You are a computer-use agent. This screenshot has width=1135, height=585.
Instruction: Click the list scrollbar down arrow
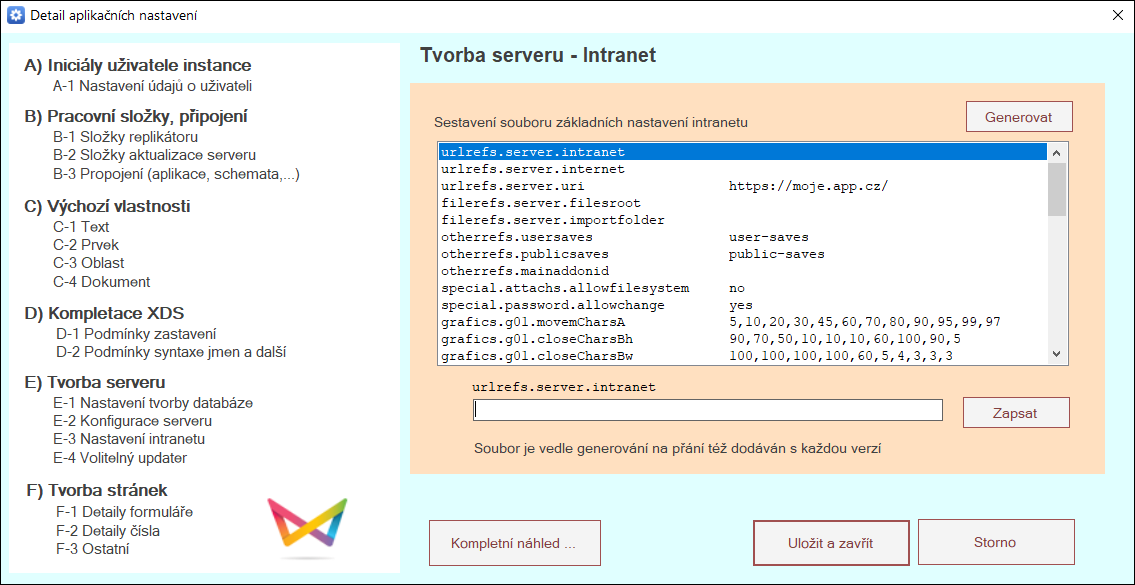pos(1056,353)
